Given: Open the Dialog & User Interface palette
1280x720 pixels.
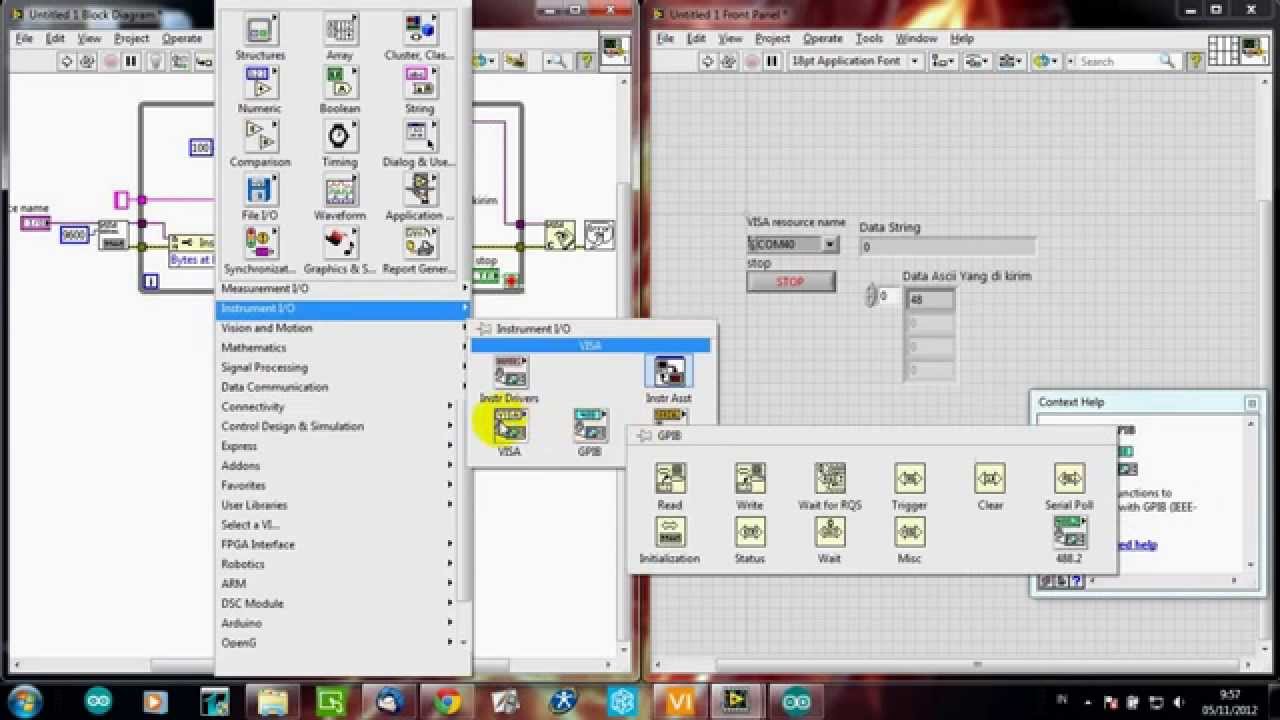Looking at the screenshot, I should 420,135.
